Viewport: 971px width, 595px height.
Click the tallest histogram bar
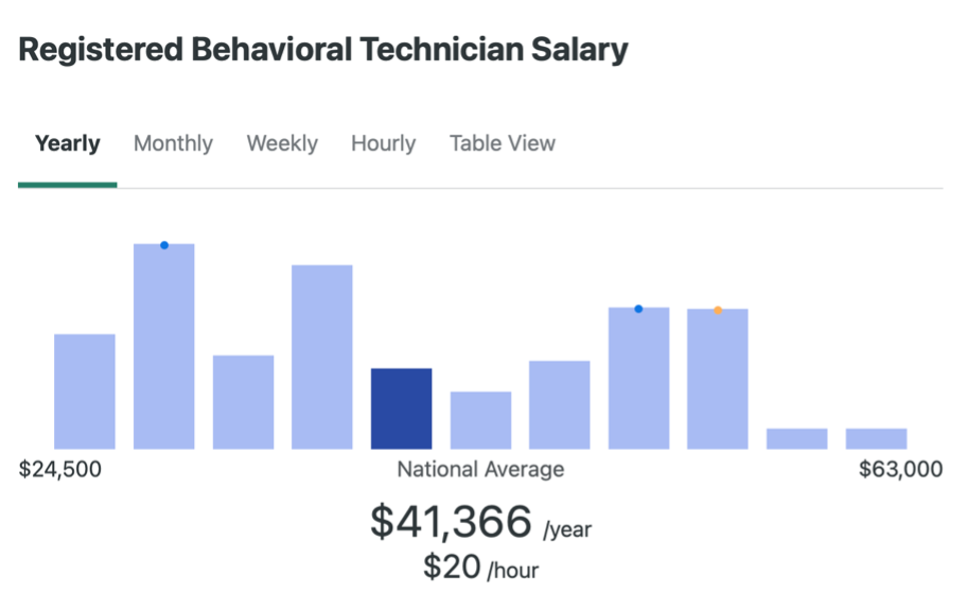tap(164, 340)
